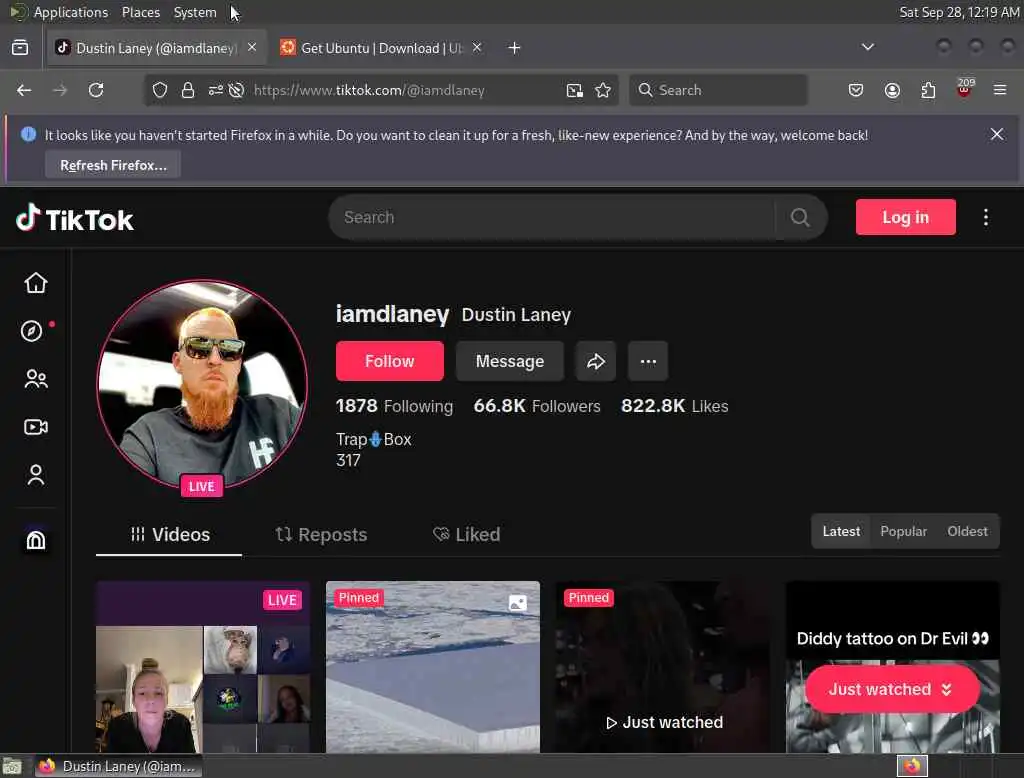Open the Pocket save icon
Image resolution: width=1024 pixels, height=778 pixels.
pos(856,90)
